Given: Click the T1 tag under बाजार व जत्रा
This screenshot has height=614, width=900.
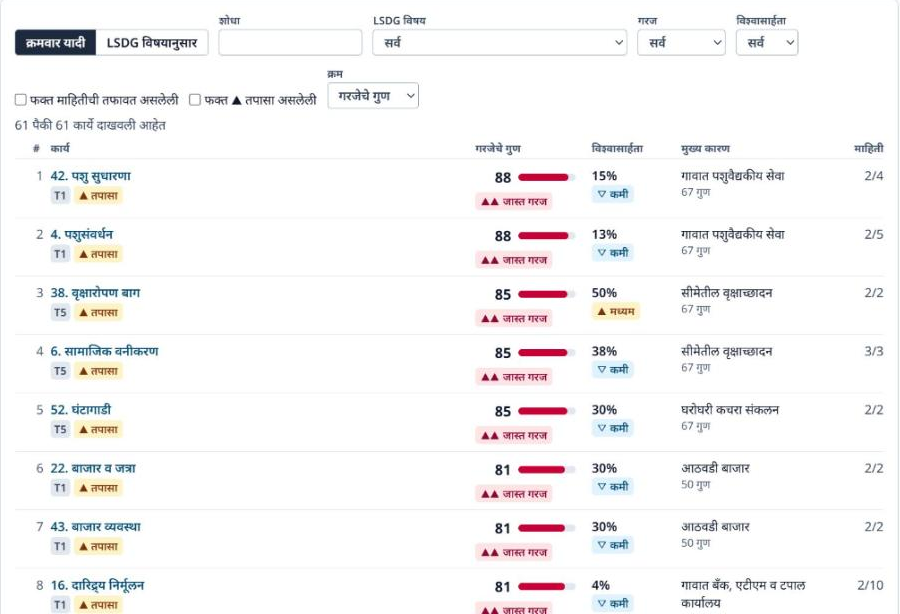Looking at the screenshot, I should click(x=60, y=488).
